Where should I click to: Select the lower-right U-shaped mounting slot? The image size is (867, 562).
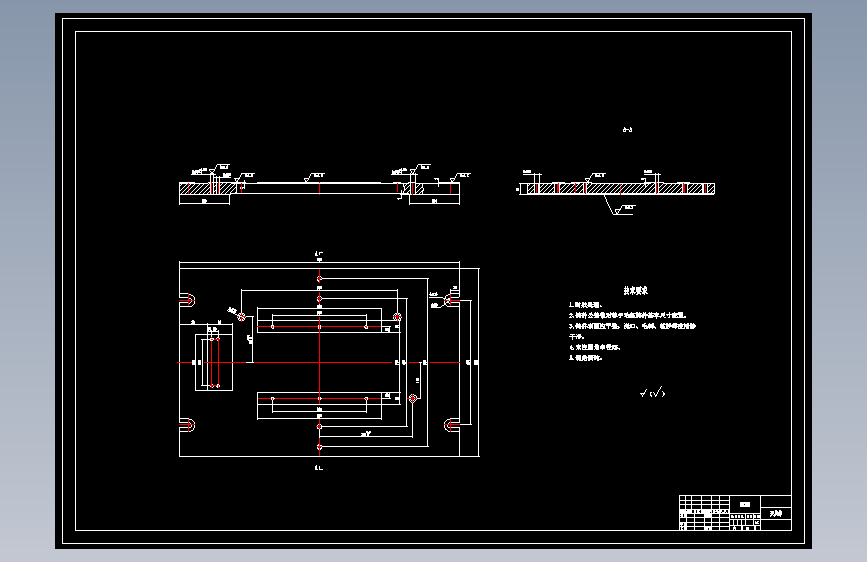point(452,425)
